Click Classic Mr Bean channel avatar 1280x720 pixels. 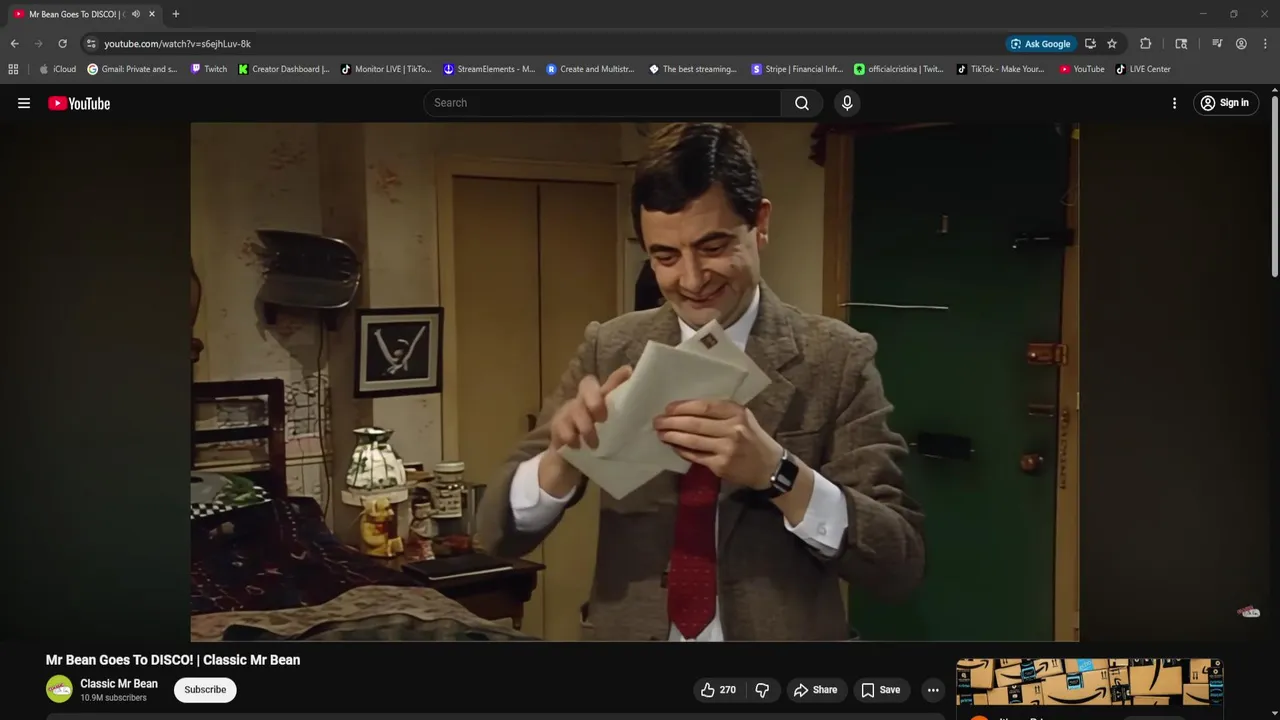(60, 689)
